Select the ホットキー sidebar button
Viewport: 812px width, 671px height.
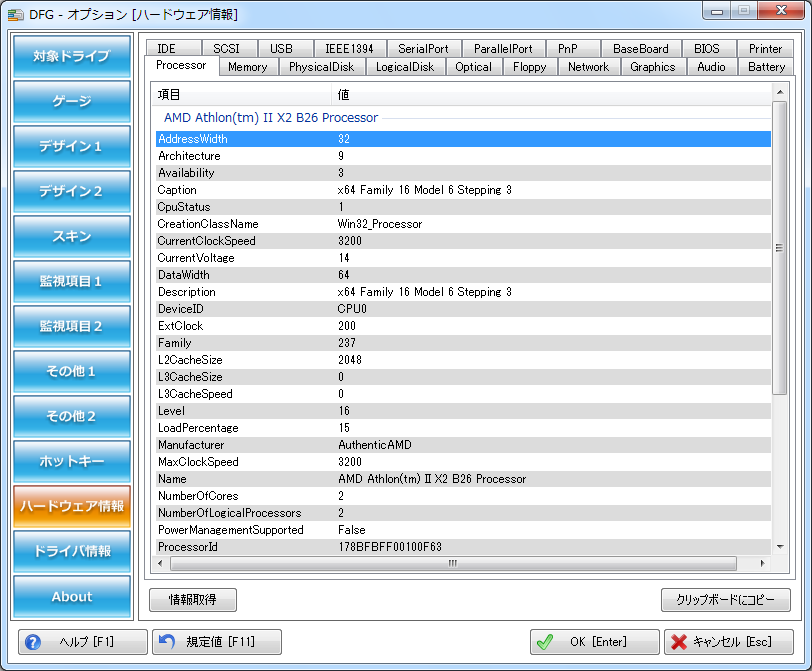(x=72, y=461)
